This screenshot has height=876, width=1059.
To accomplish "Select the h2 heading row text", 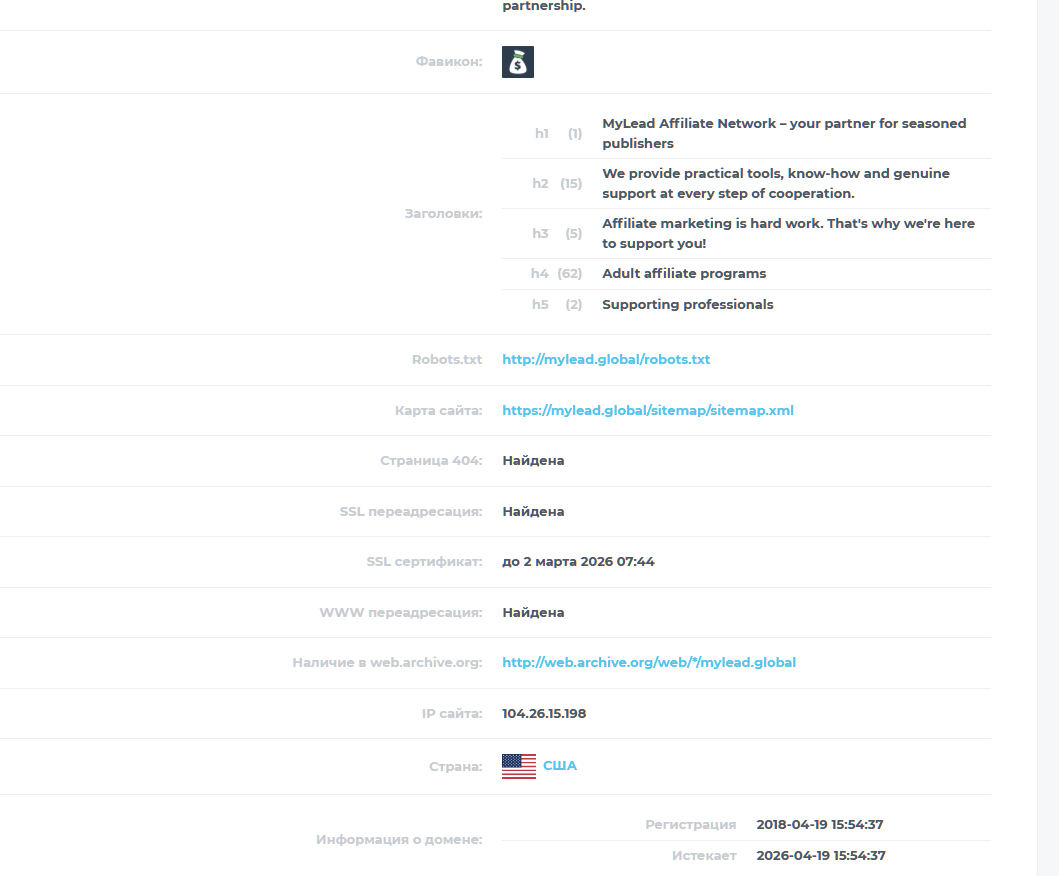I will (776, 183).
